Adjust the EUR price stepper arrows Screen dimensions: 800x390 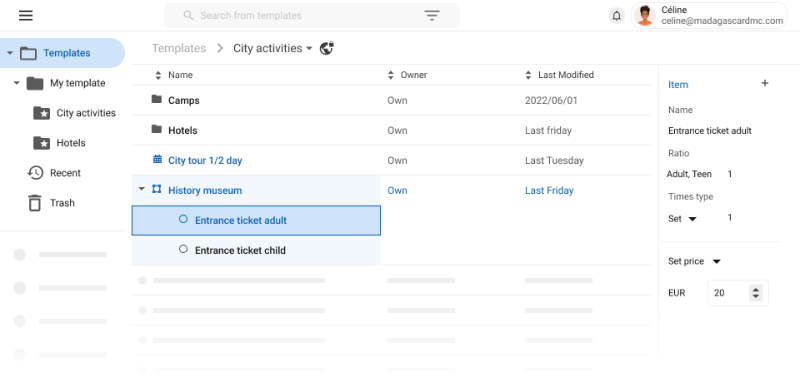coord(756,293)
